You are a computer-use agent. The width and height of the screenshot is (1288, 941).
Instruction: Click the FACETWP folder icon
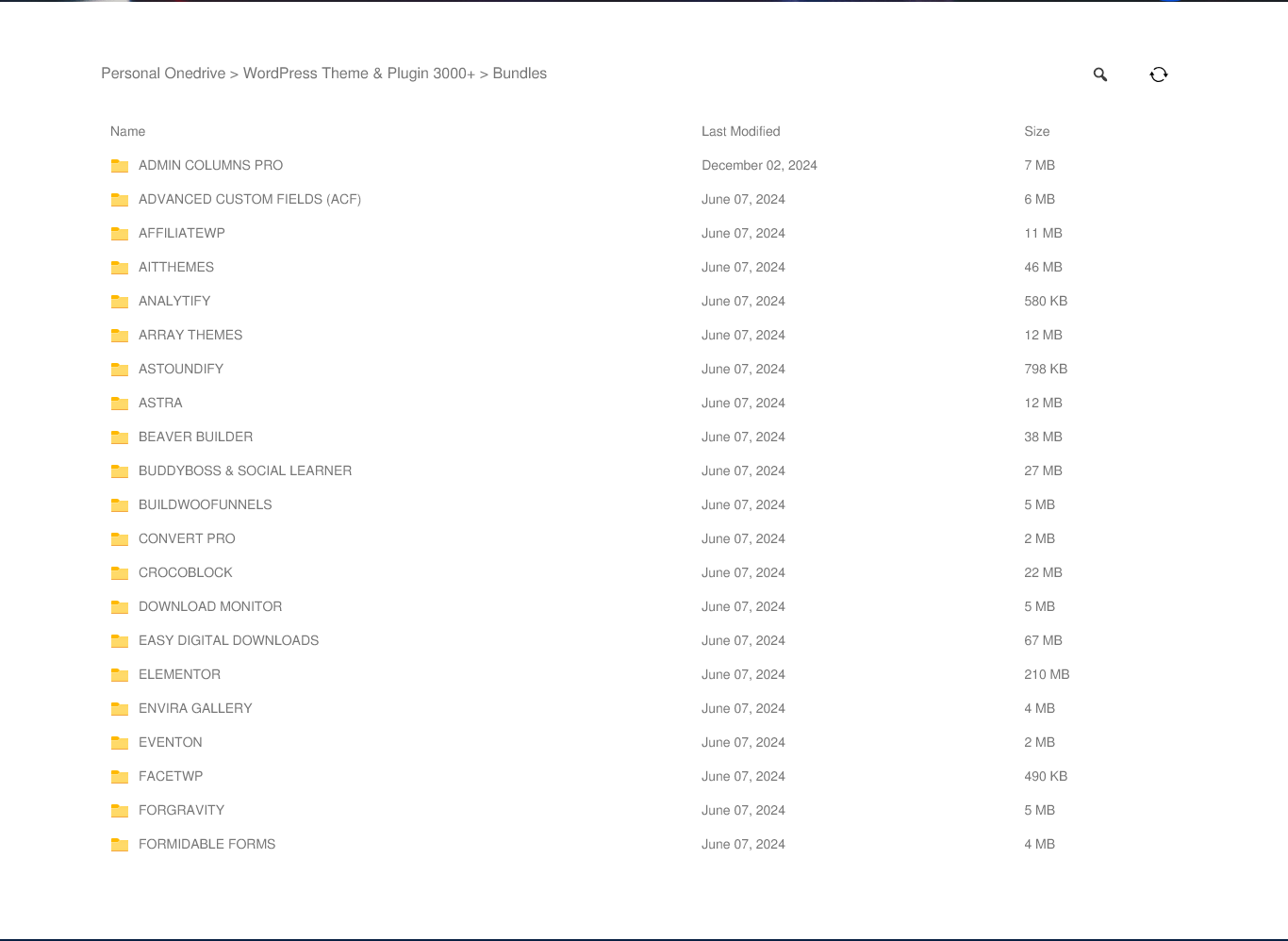coord(120,777)
